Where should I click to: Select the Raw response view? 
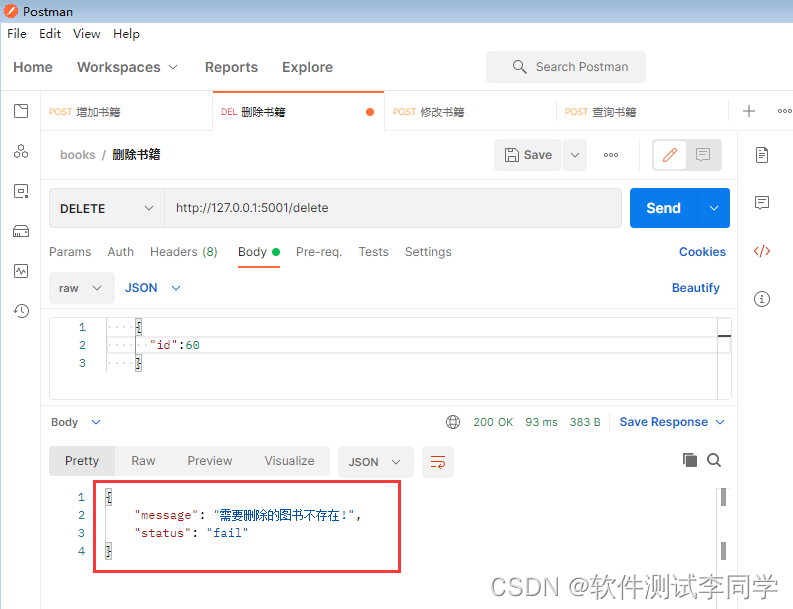click(143, 461)
